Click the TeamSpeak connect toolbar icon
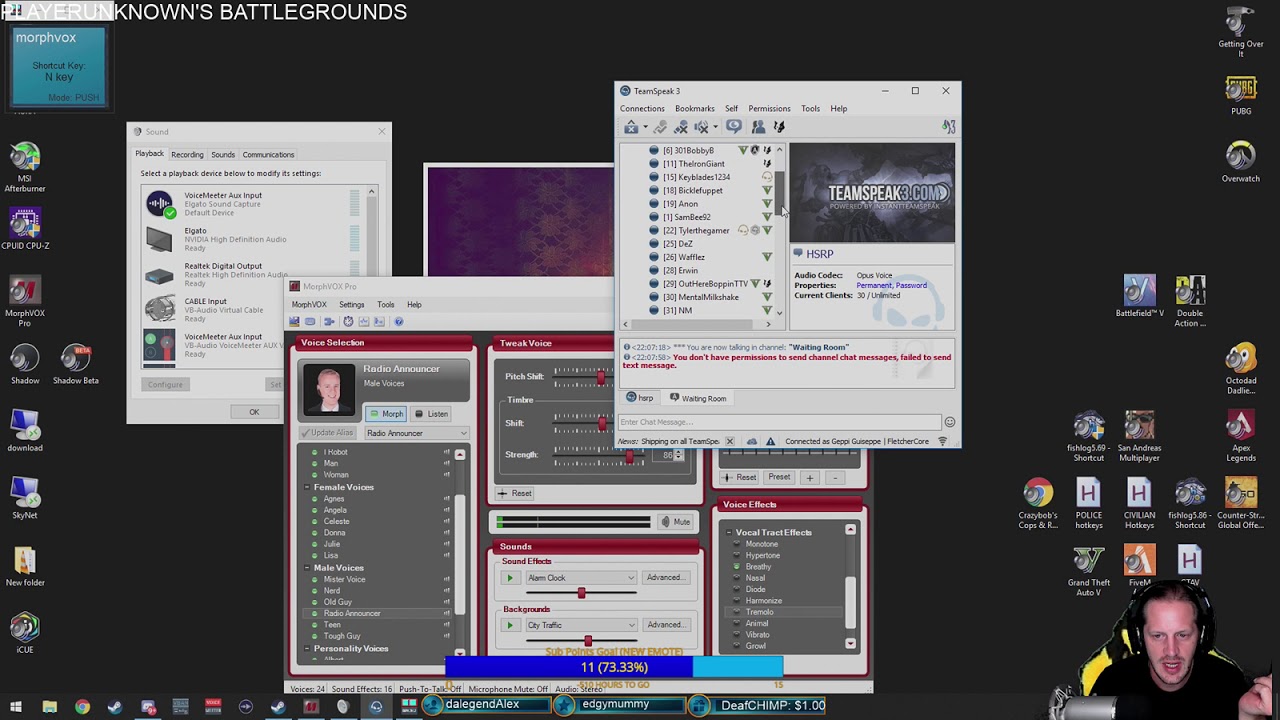1280x720 pixels. pos(631,127)
